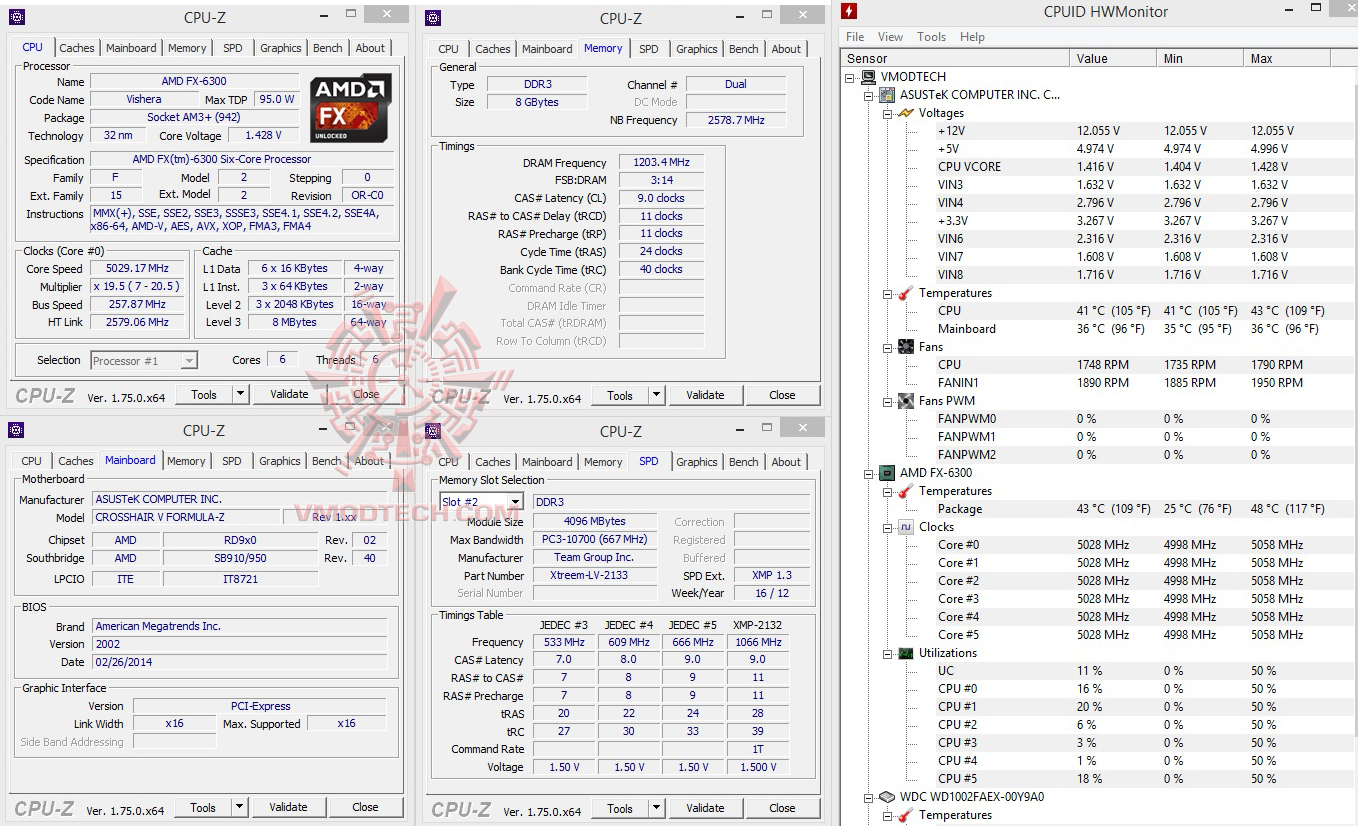This screenshot has width=1358, height=826.
Task: Click Validate in the CPU-tab CPU-Z window
Action: coord(289,394)
